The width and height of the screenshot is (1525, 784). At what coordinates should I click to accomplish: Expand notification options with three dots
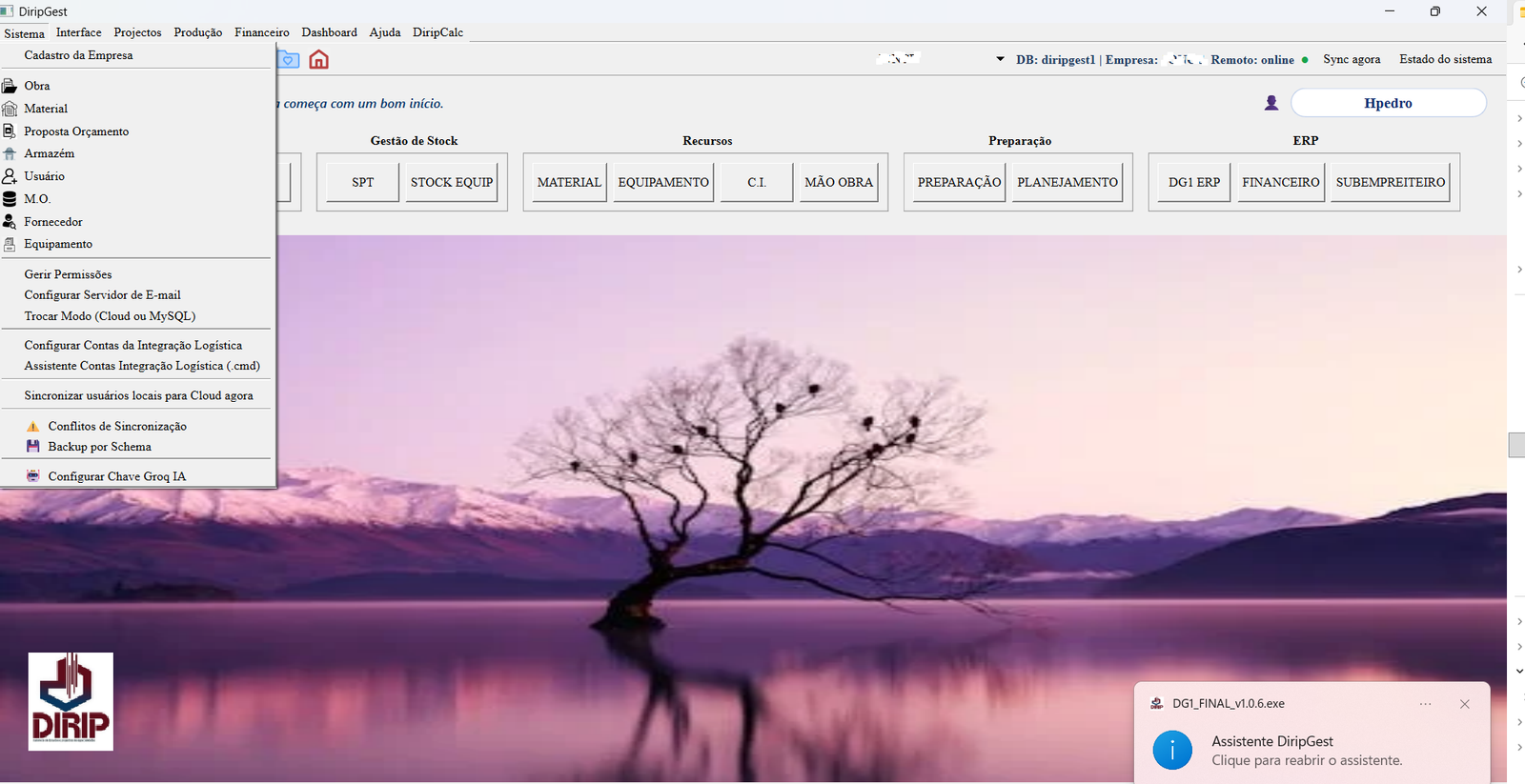pyautogui.click(x=1425, y=704)
